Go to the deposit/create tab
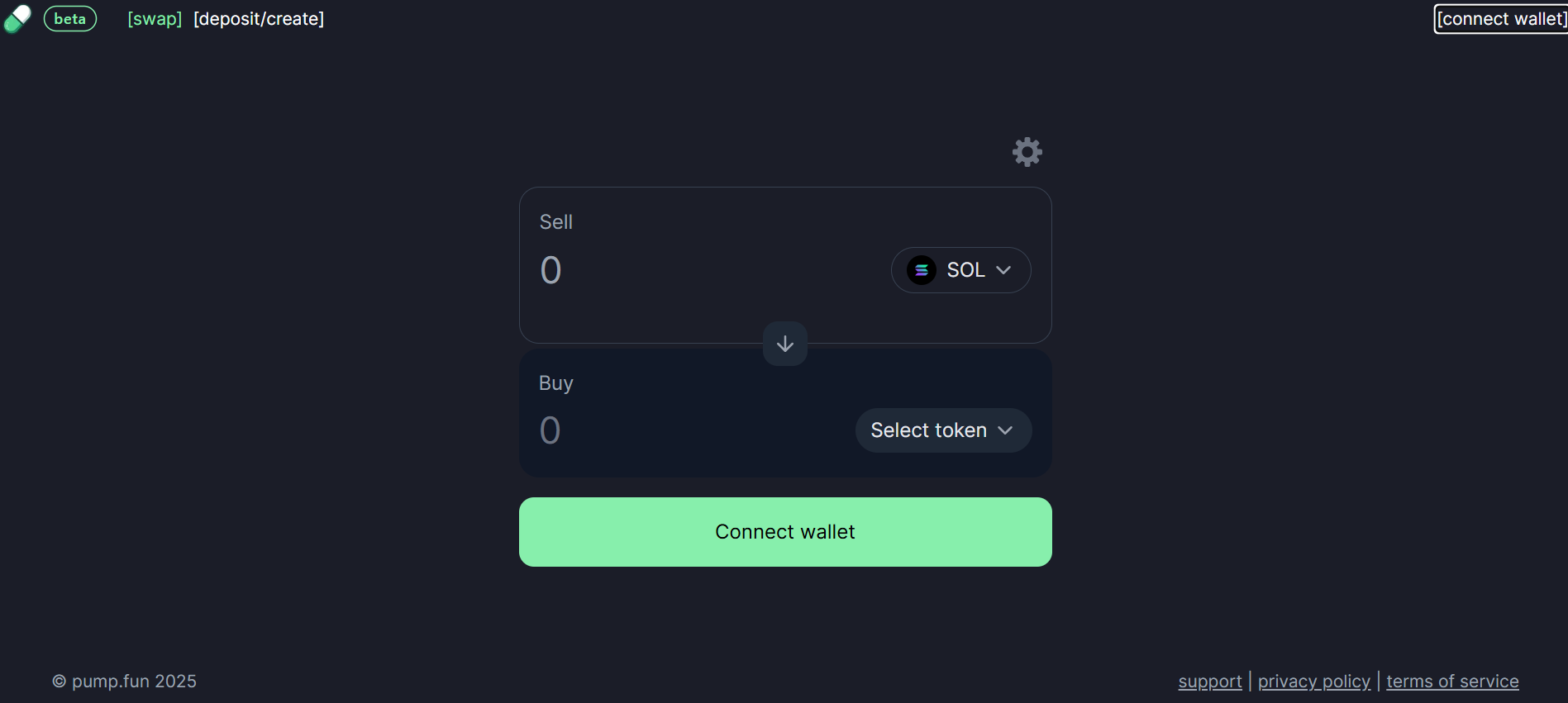Image resolution: width=1568 pixels, height=703 pixels. pyautogui.click(x=259, y=19)
